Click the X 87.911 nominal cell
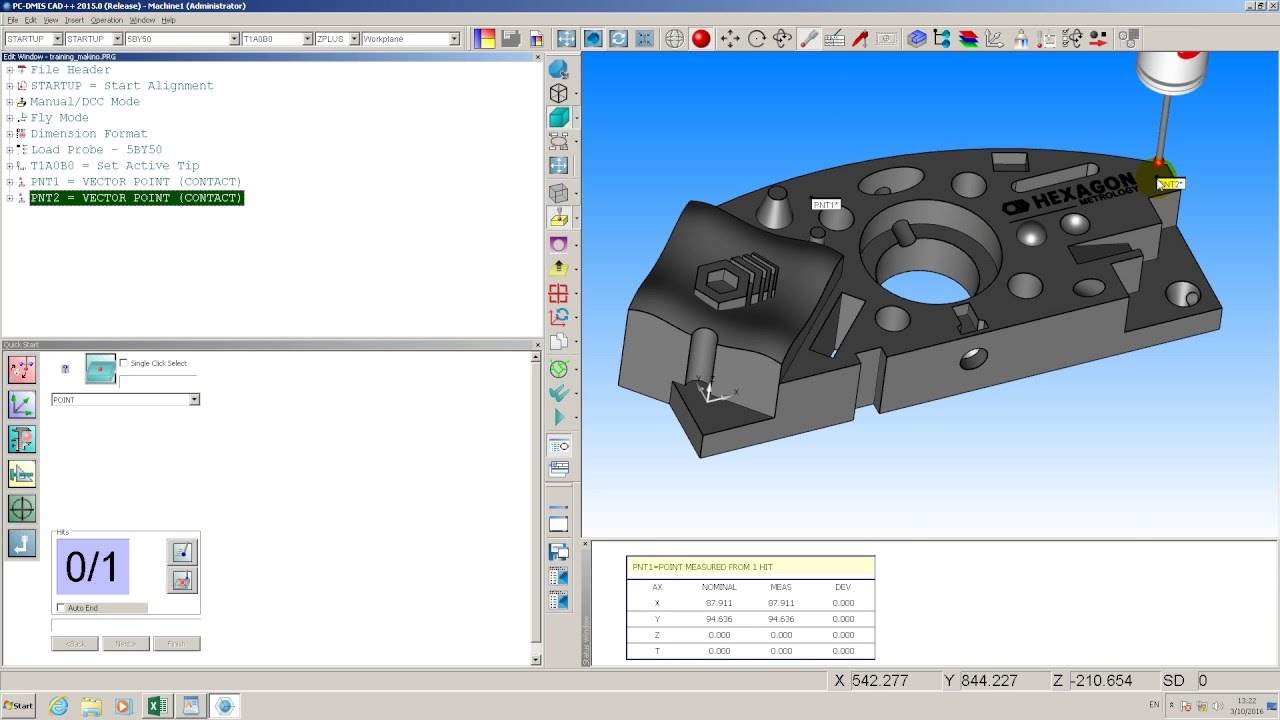 (719, 603)
